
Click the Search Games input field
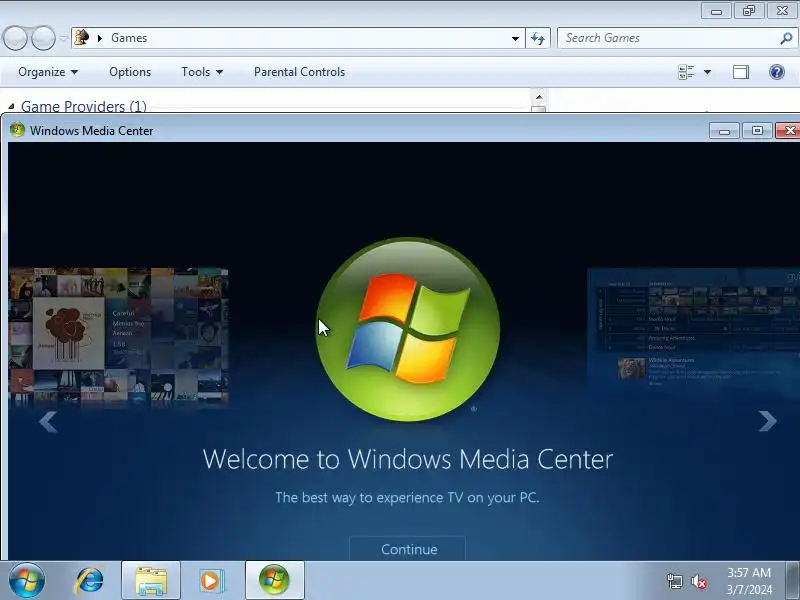pyautogui.click(x=668, y=38)
